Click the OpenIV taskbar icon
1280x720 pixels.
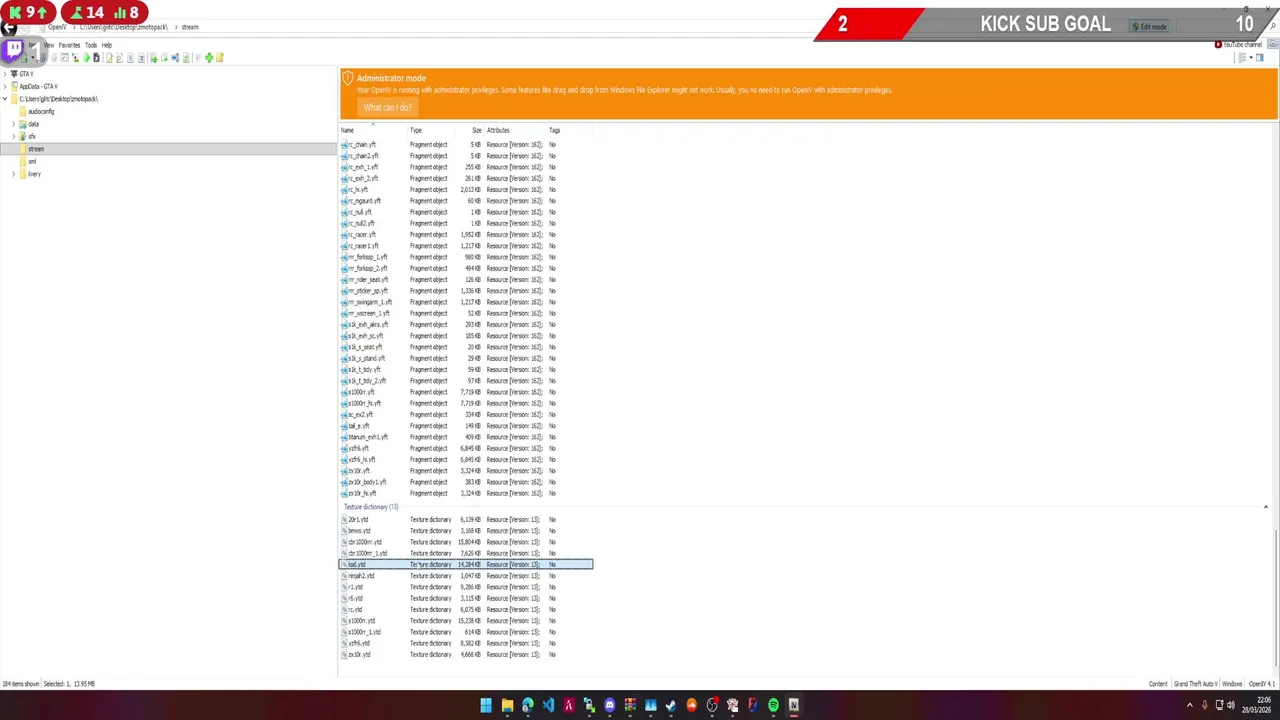[x=794, y=706]
